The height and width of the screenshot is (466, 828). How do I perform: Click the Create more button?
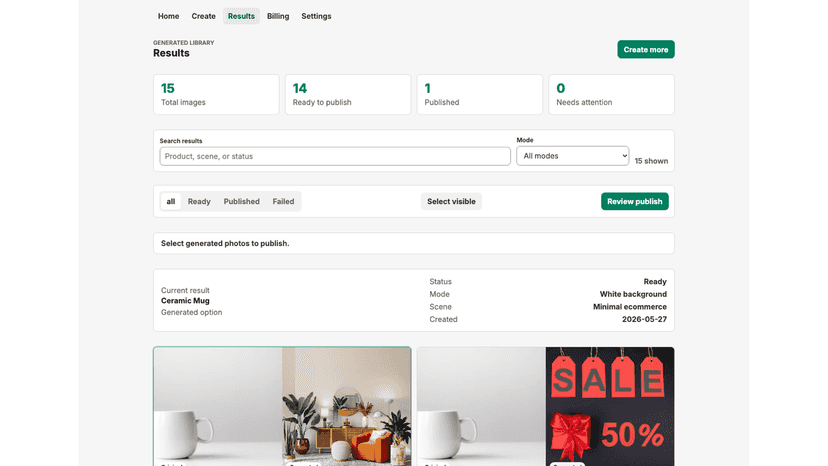pyautogui.click(x=646, y=50)
